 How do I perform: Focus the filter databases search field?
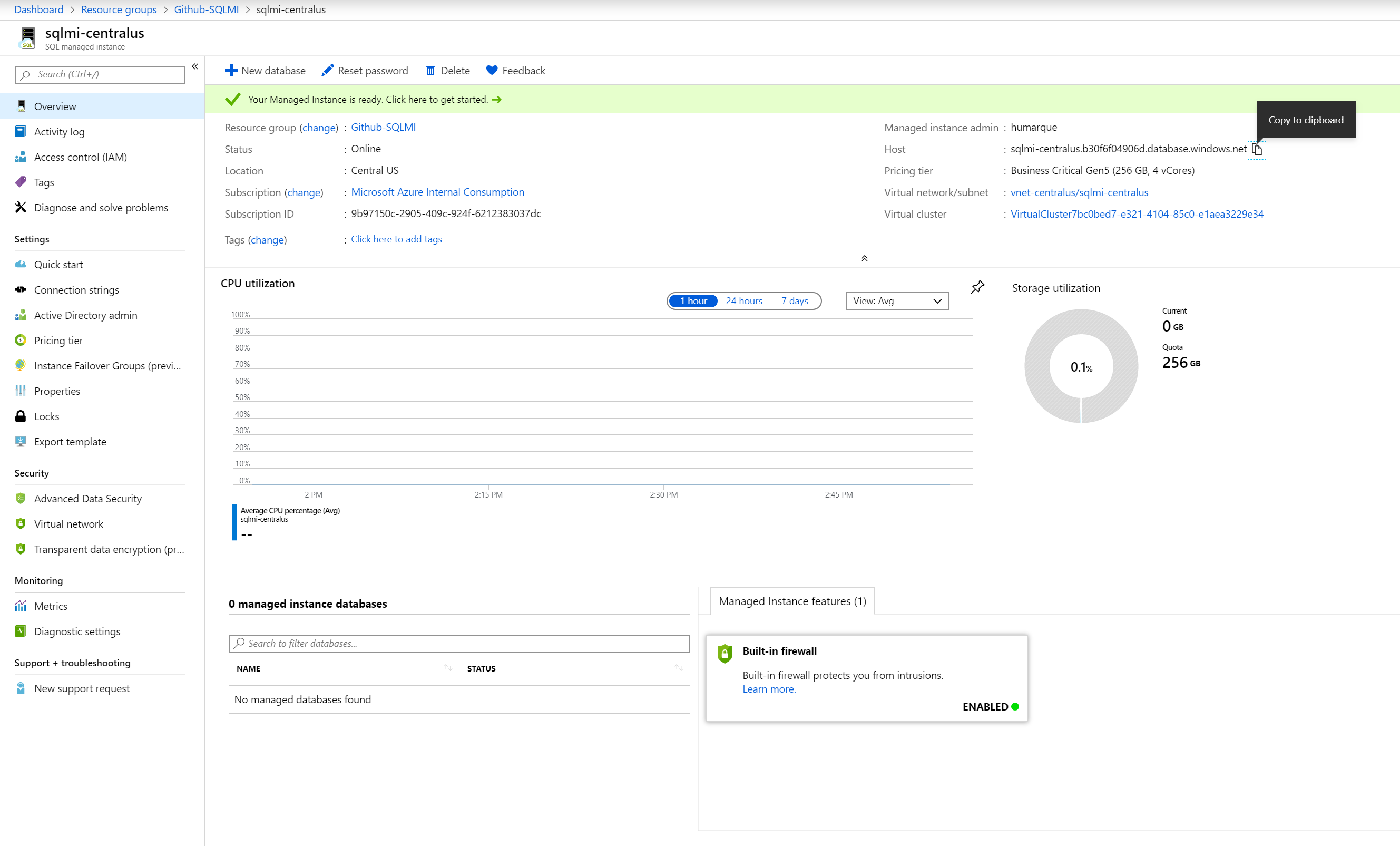[459, 643]
